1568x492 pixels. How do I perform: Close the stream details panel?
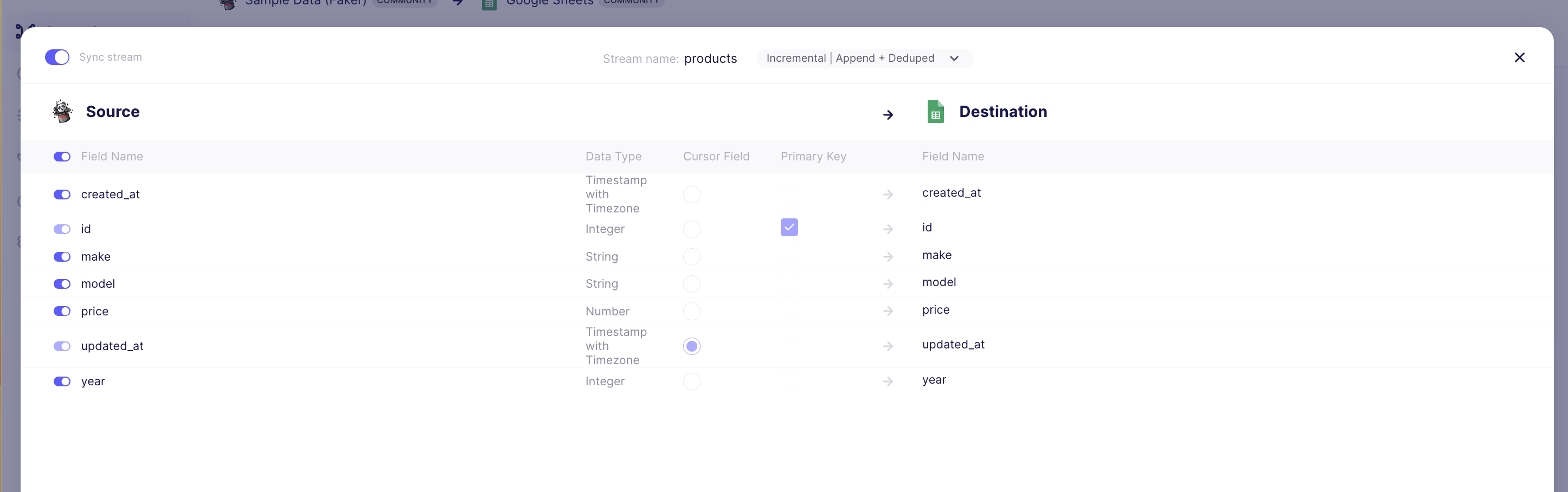tap(1519, 58)
